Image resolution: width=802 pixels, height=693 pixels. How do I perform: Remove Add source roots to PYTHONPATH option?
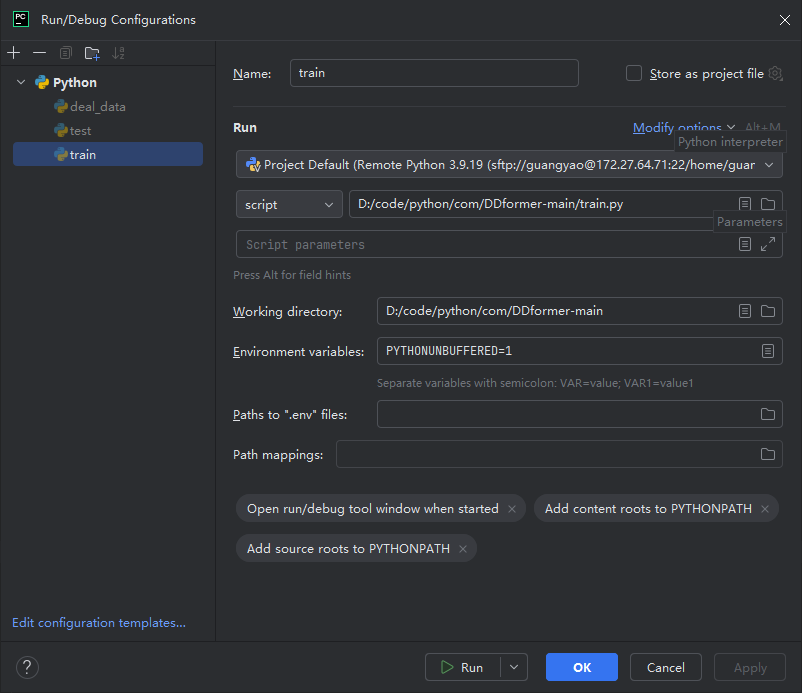pyautogui.click(x=462, y=548)
